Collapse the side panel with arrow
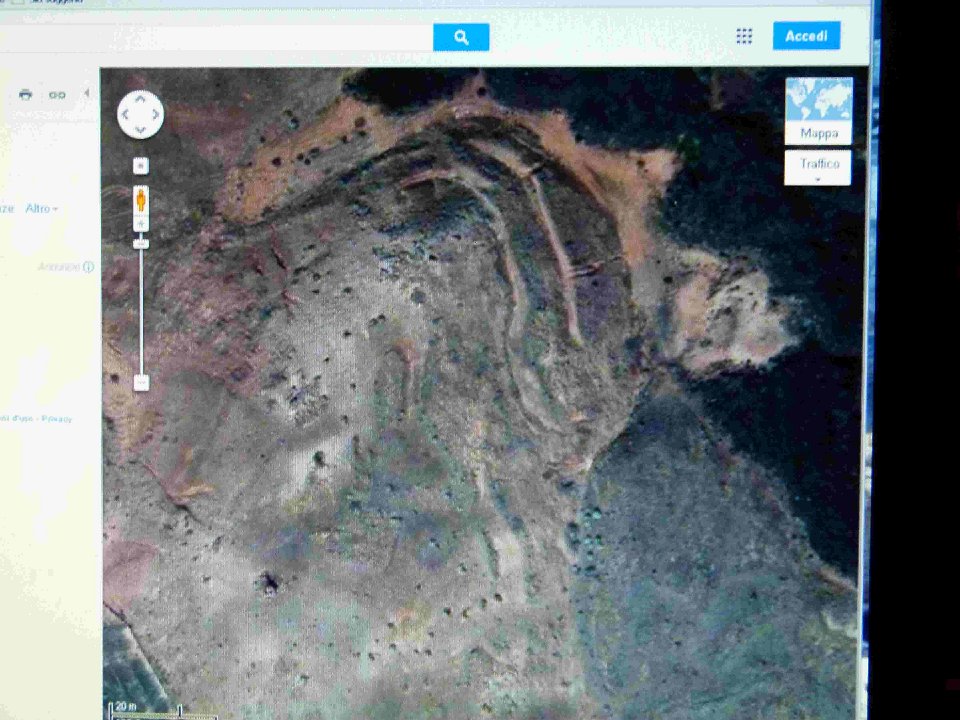 87,93
